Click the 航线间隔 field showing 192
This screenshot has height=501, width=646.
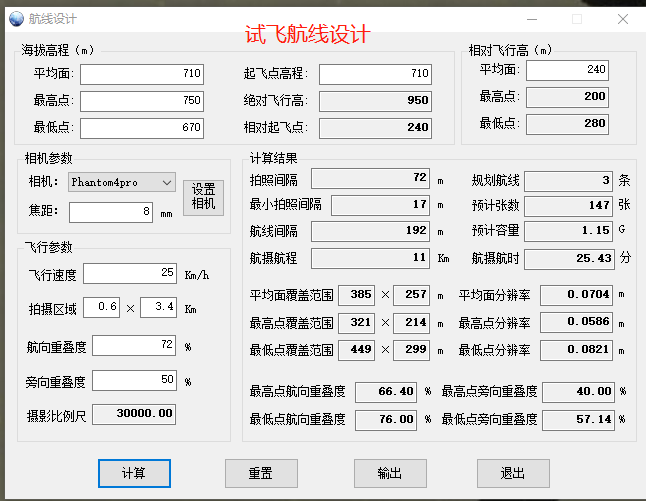click(x=370, y=231)
